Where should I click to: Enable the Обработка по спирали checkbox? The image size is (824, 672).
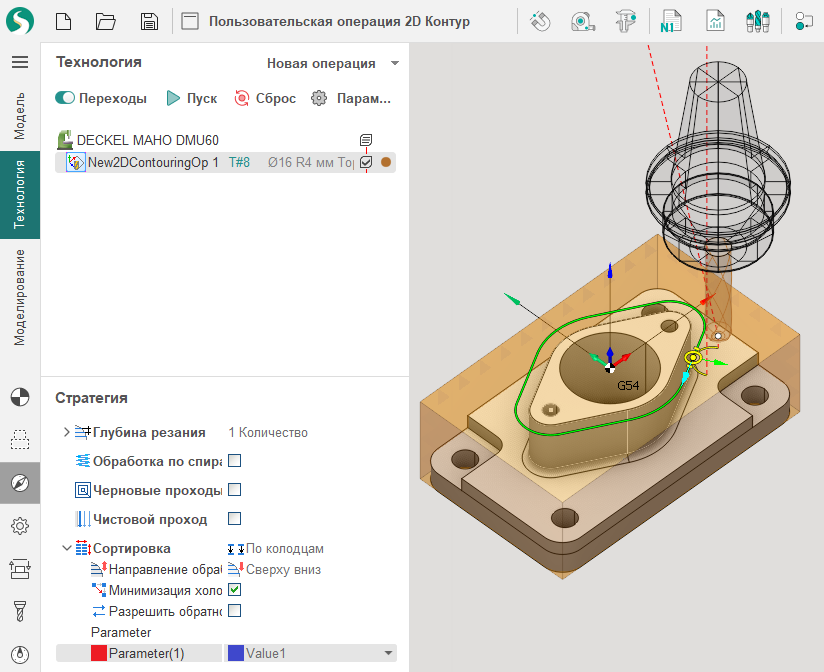click(235, 461)
